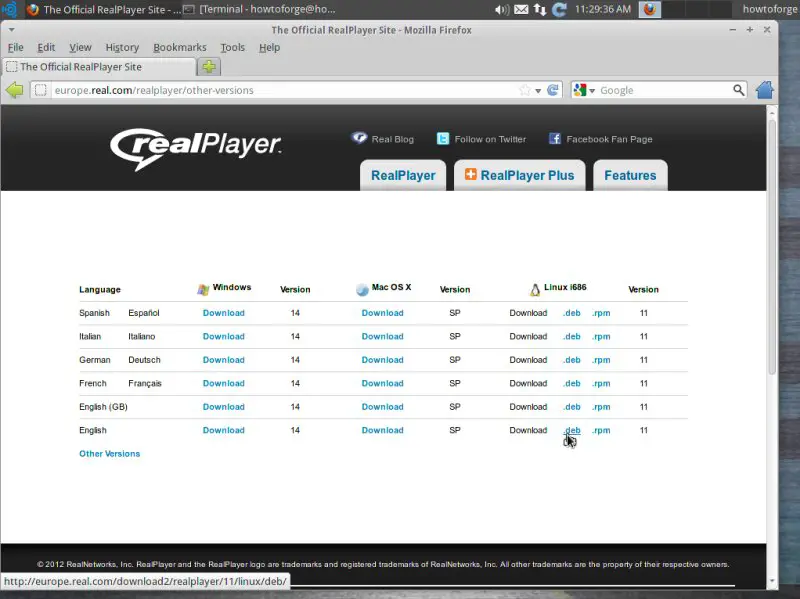The width and height of the screenshot is (800, 599).
Task: Open the Bookmarks menu
Action: [180, 47]
